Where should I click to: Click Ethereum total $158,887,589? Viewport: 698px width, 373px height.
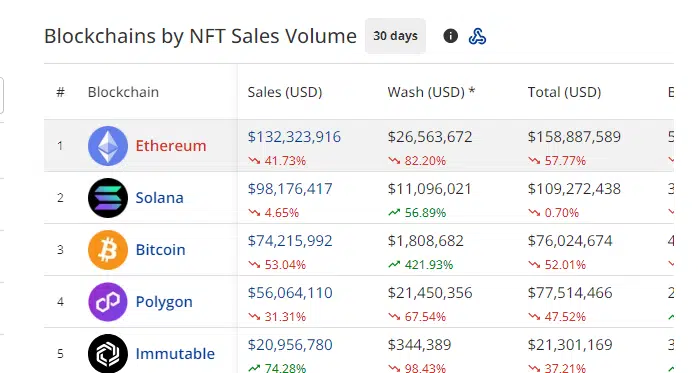tap(574, 137)
